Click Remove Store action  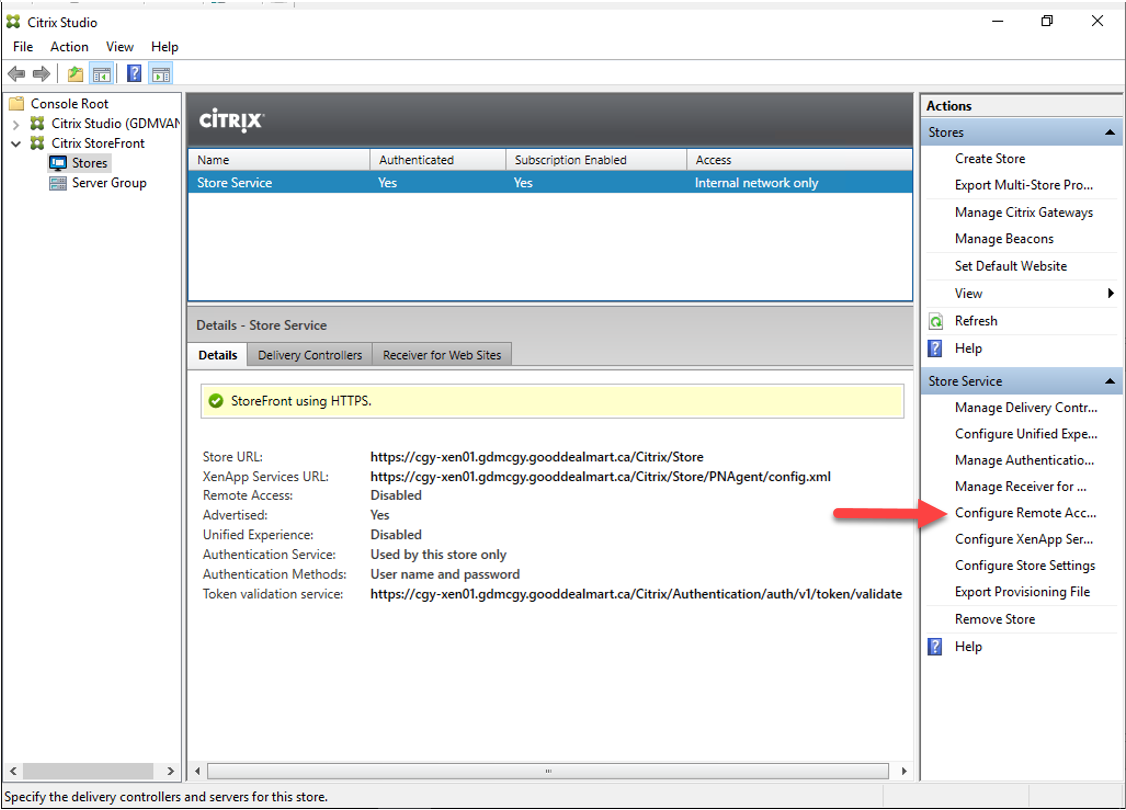coord(995,619)
